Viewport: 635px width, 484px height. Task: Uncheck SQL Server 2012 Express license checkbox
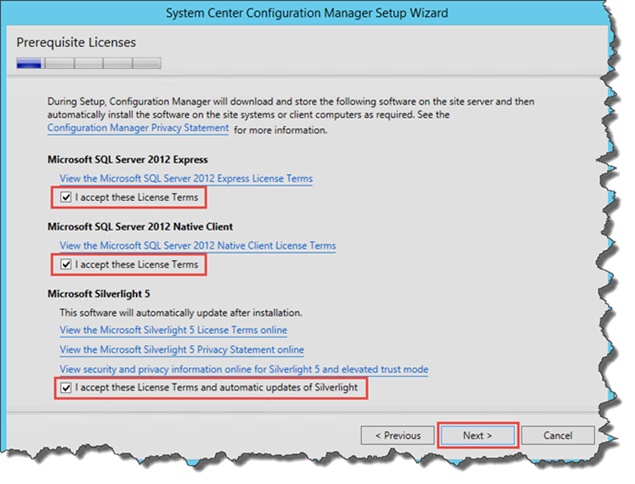click(66, 197)
